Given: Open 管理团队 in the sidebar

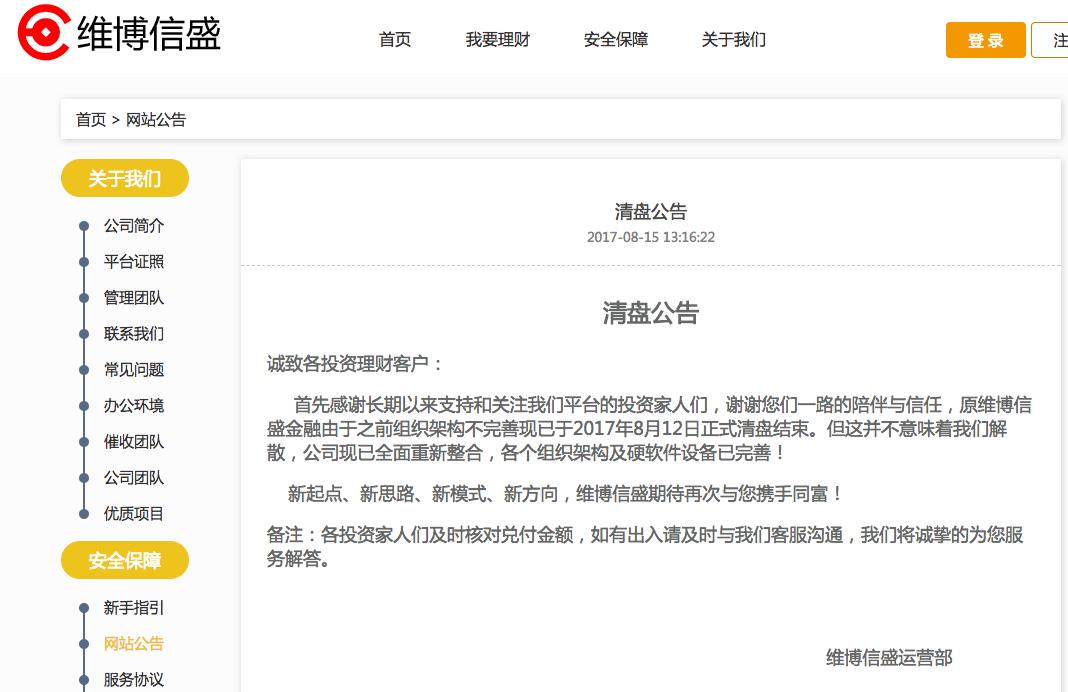Looking at the screenshot, I should (133, 298).
